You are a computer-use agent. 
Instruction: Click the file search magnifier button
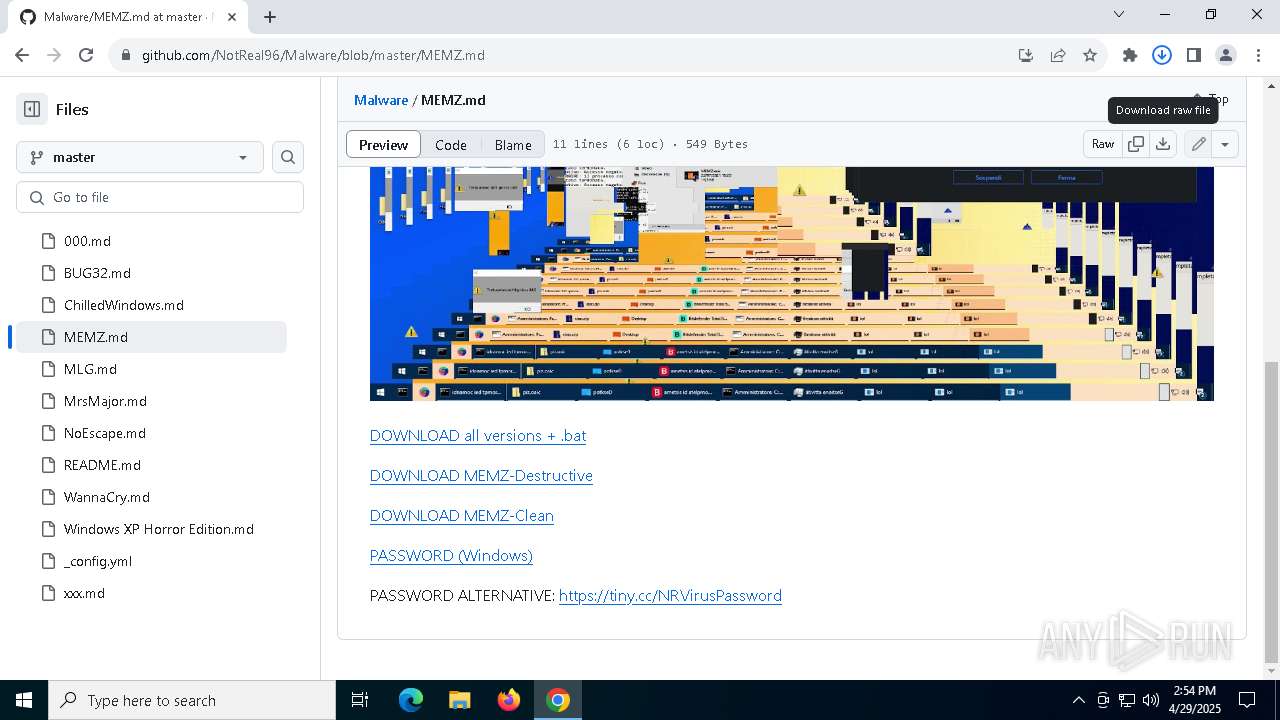click(x=288, y=157)
